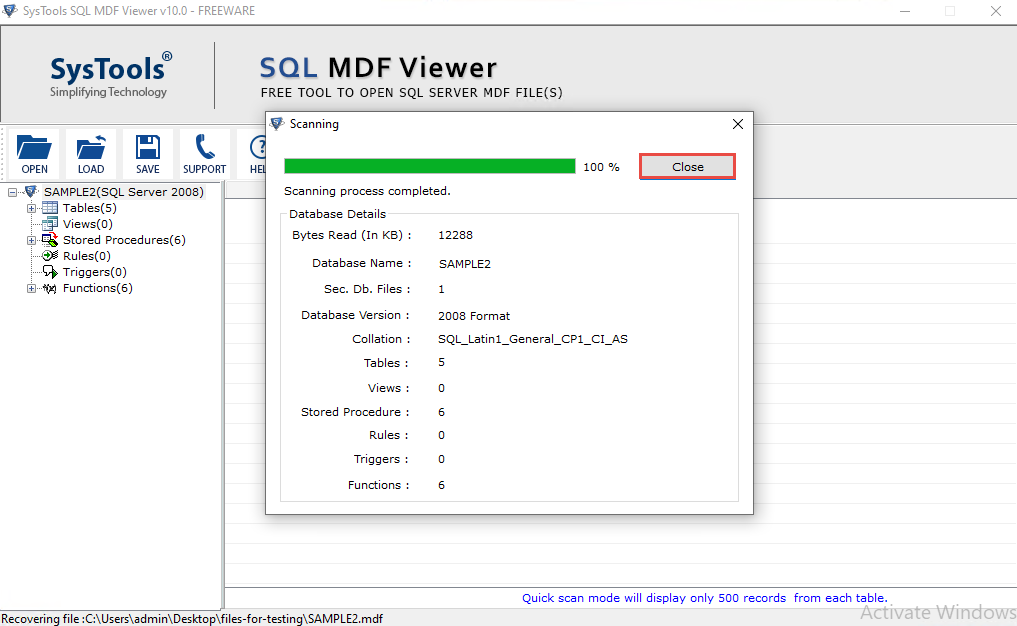Click the green scanning progress bar

(429, 167)
